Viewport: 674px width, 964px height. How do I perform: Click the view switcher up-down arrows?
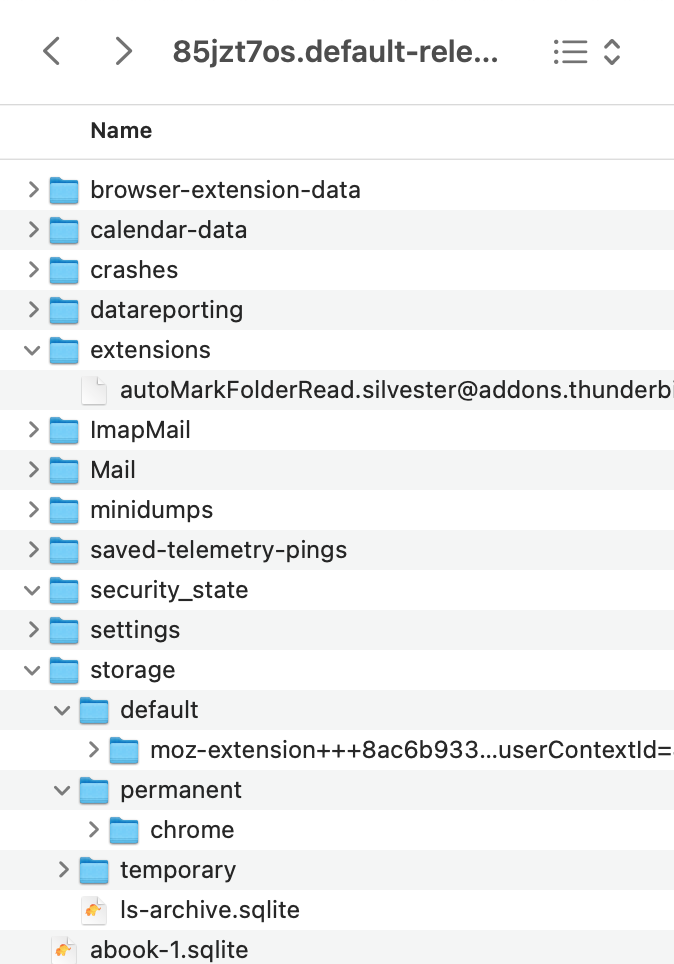[x=611, y=52]
